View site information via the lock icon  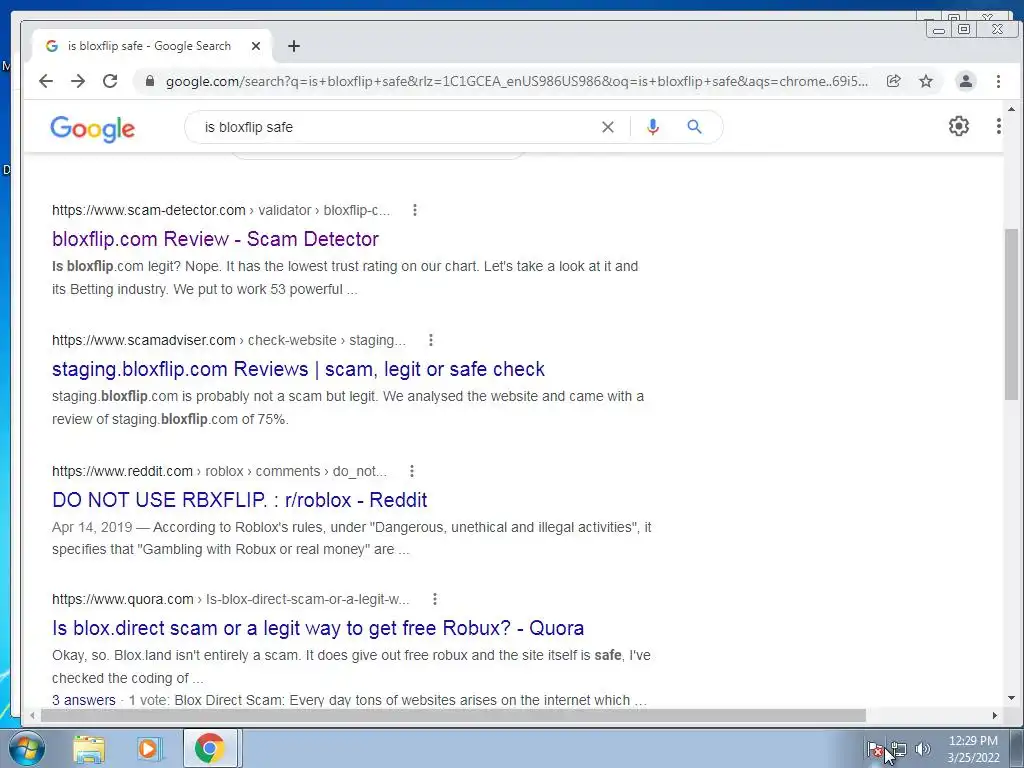[x=150, y=81]
